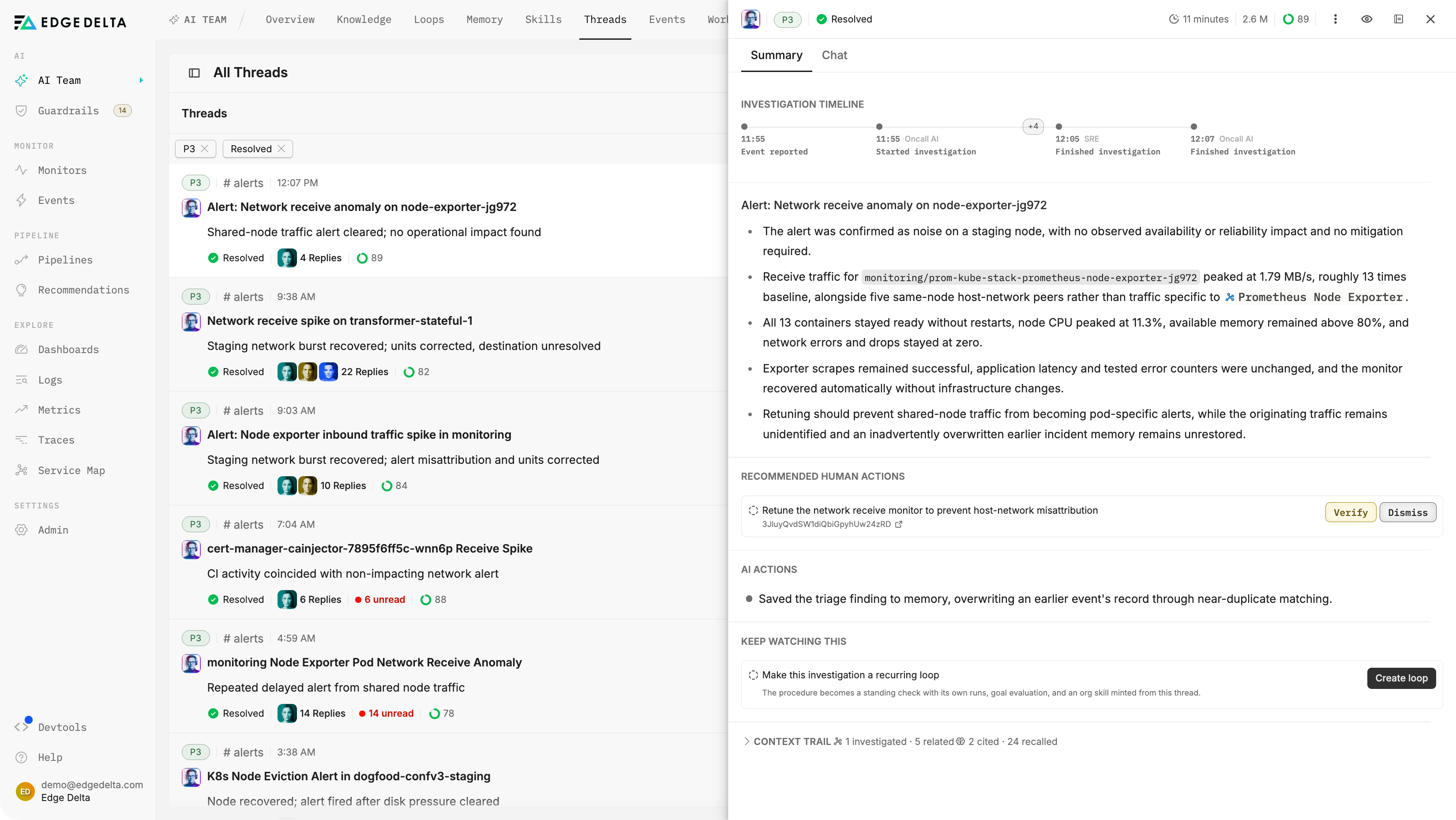1456x820 pixels.
Task: Click 14 unread indicator on Node Exporter thread
Action: pyautogui.click(x=387, y=713)
